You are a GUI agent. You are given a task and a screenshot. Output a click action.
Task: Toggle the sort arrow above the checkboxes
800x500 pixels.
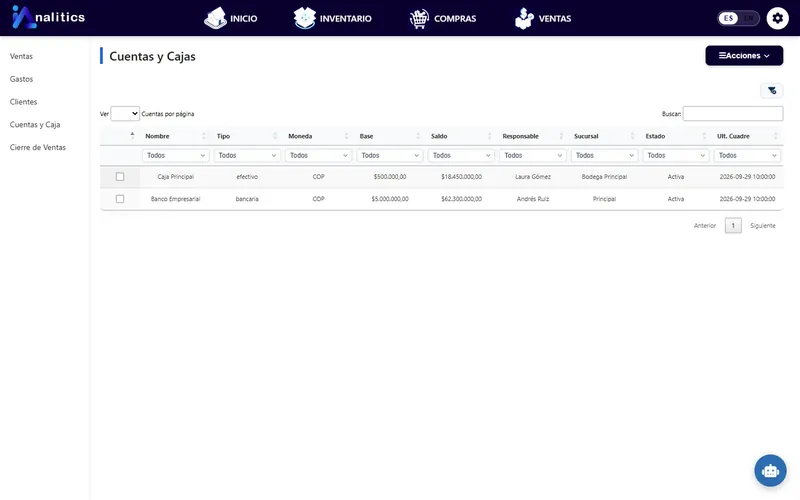tap(132, 135)
